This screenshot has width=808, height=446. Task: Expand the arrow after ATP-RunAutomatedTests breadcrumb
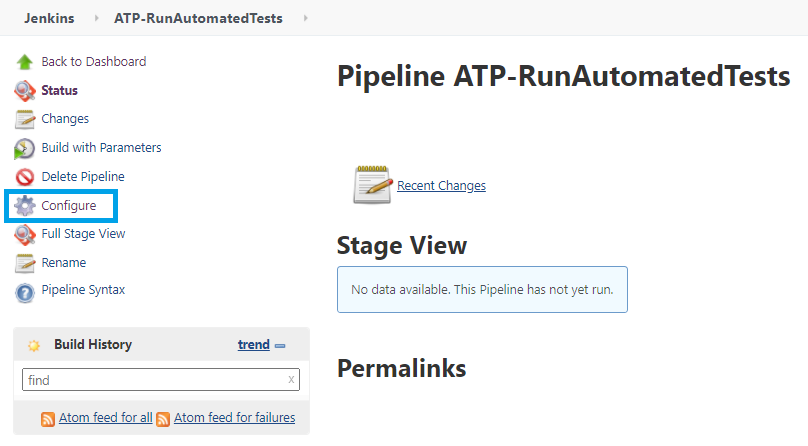pos(306,18)
